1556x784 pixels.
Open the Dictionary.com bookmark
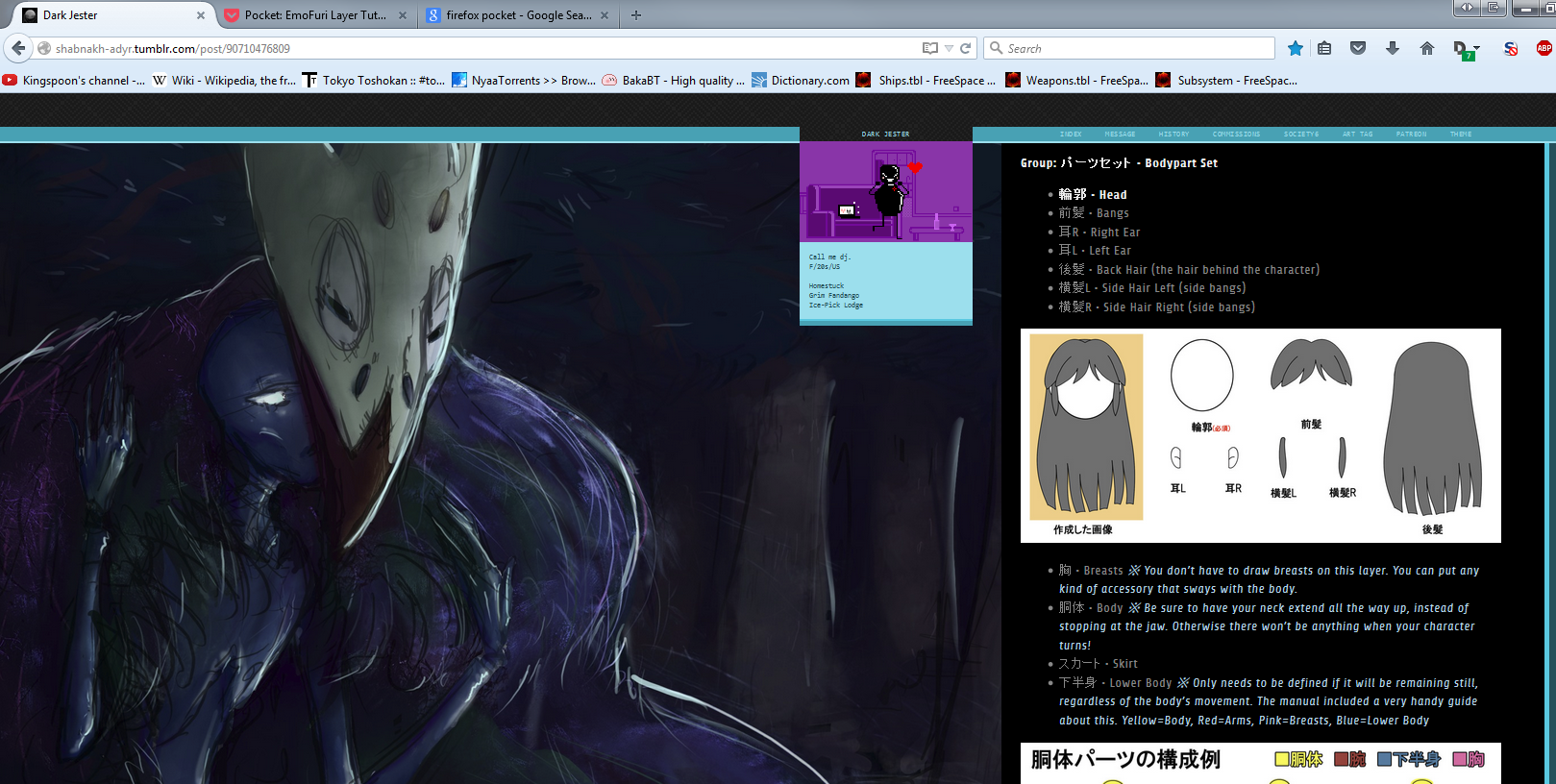click(x=801, y=81)
